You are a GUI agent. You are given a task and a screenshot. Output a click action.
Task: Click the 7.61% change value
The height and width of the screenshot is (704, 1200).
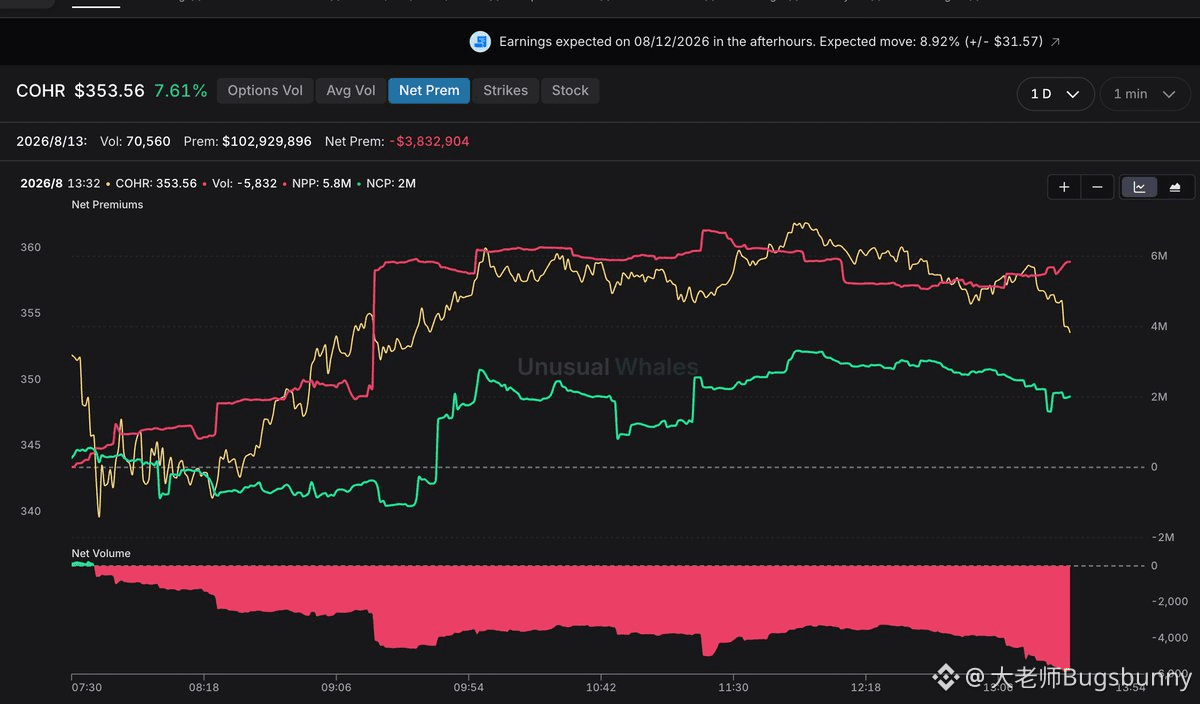coord(181,91)
